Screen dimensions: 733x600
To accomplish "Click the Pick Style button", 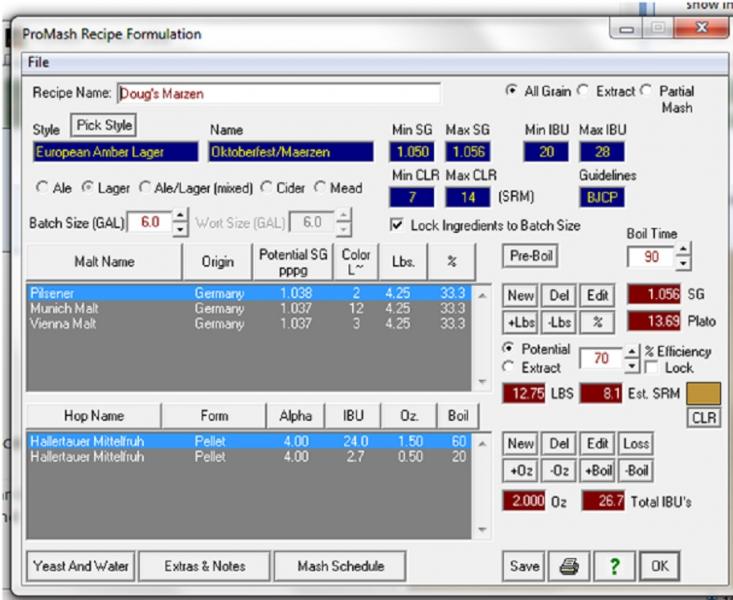I will pos(104,125).
